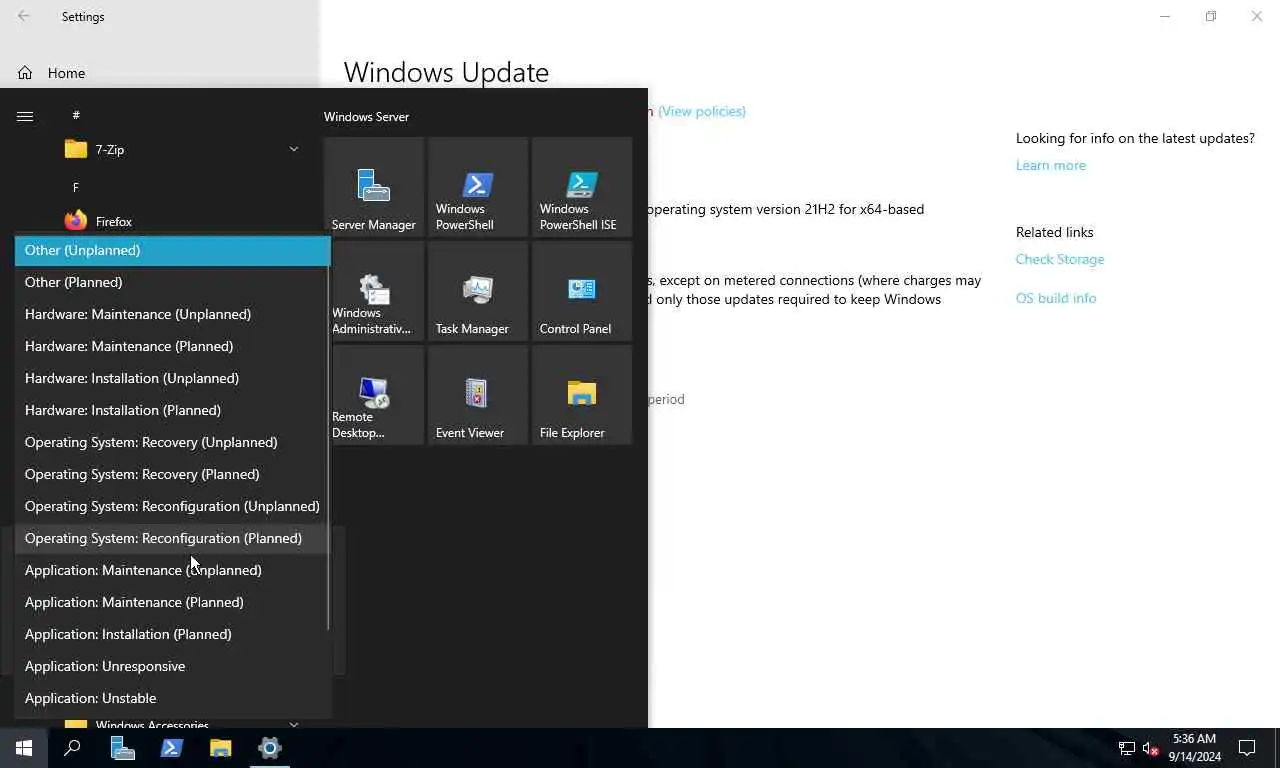The width and height of the screenshot is (1280, 768).
Task: Select Operating System: Recovery (Planned)
Action: (x=172, y=474)
